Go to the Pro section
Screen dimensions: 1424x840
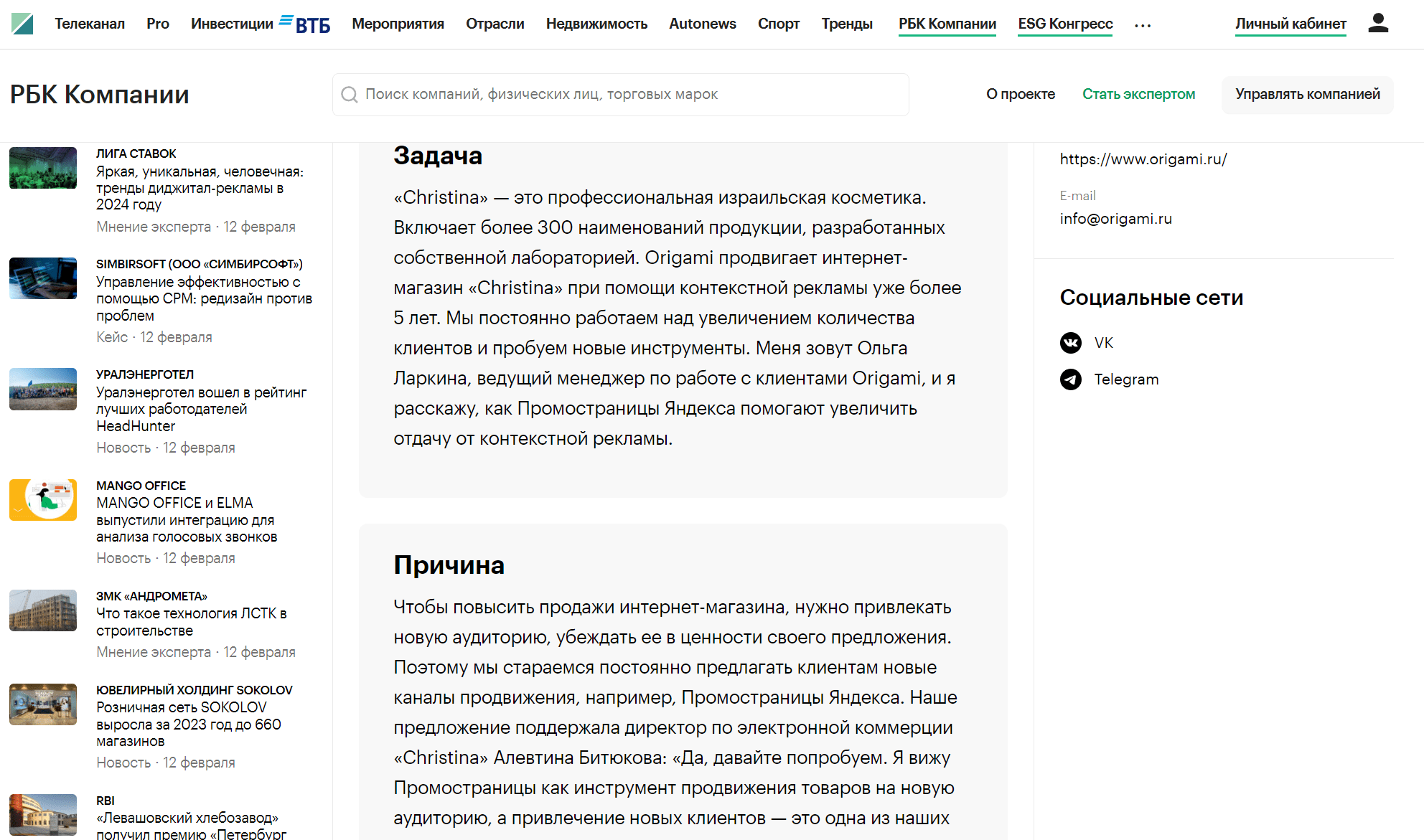pos(158,24)
